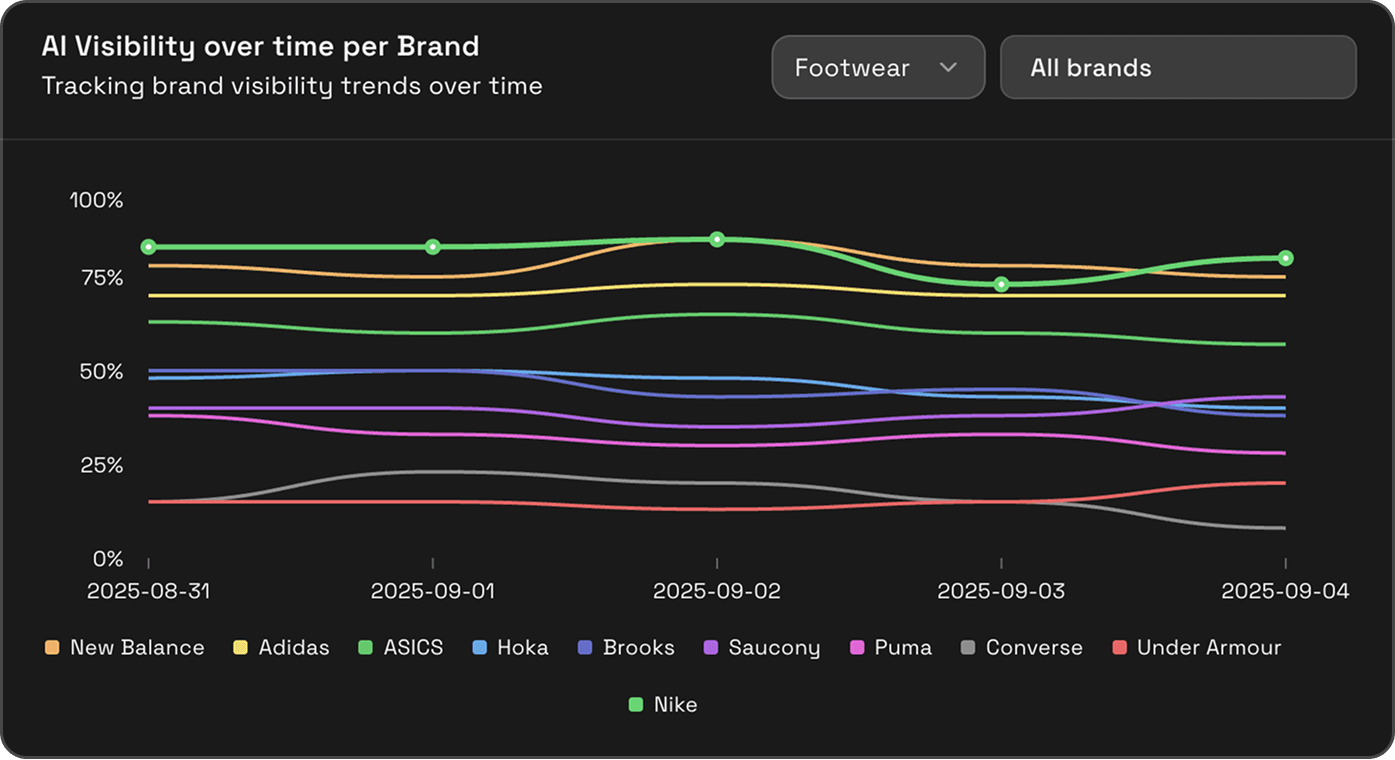The width and height of the screenshot is (1395, 760).
Task: Toggle ASICS series in legend
Action: pyautogui.click(x=401, y=648)
